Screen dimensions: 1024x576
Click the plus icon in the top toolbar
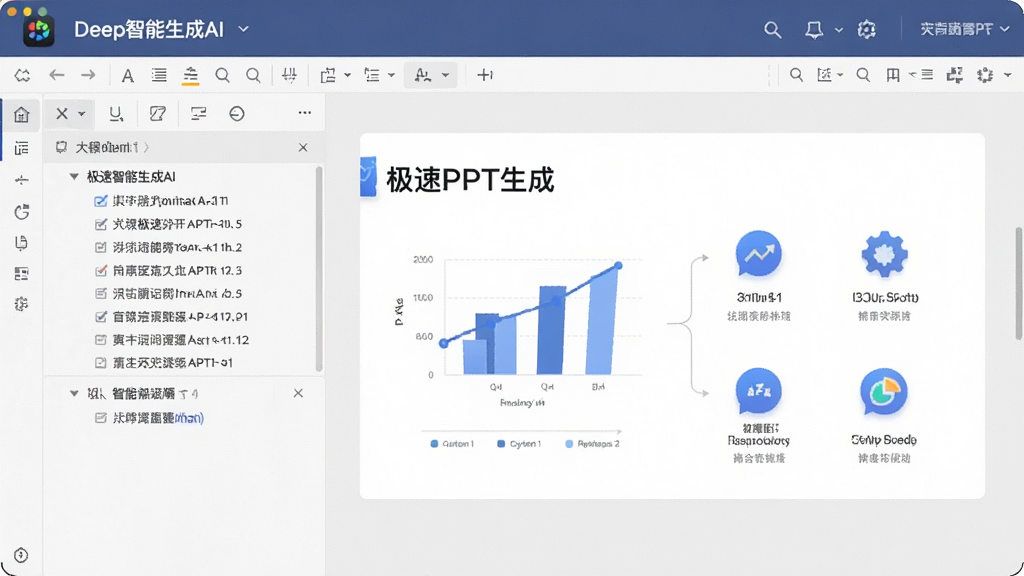coord(485,75)
